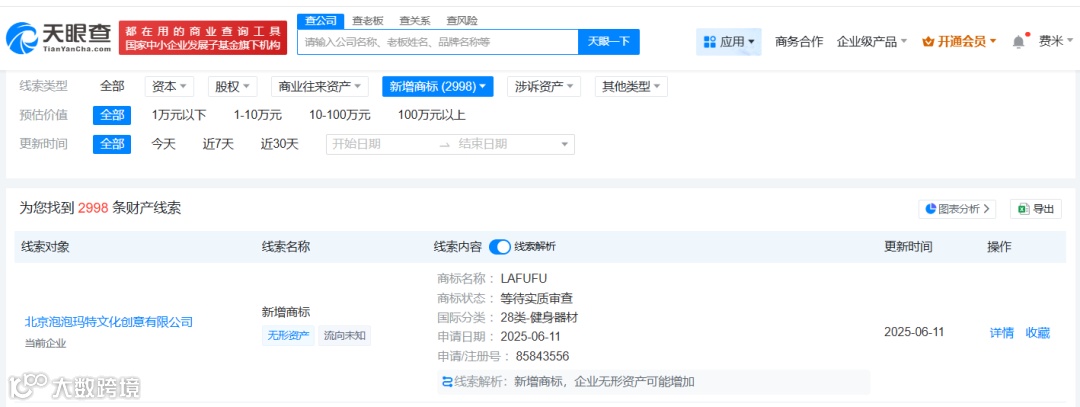
Task: Filter by 100万元以上 value
Action: [x=432, y=115]
